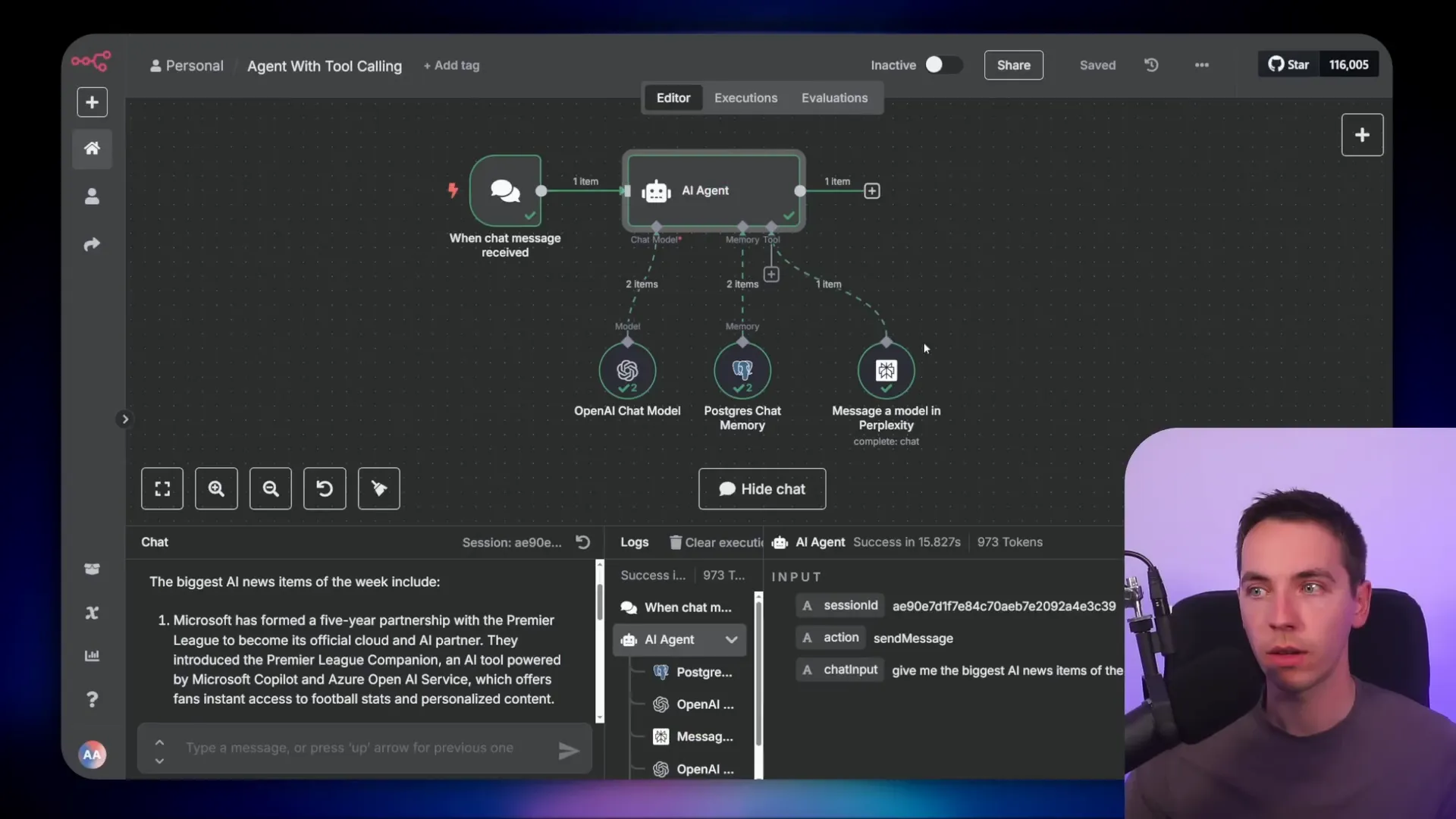Click the zoom out button

271,488
